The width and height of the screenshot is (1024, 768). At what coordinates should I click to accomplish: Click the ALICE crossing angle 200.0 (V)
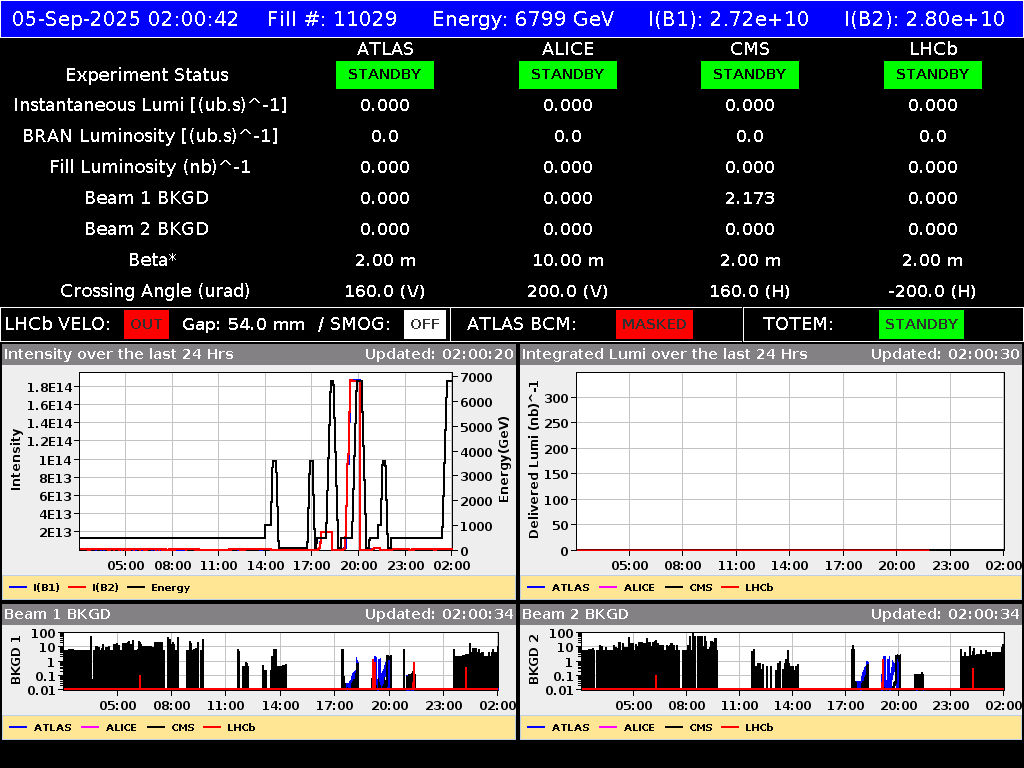[568, 291]
